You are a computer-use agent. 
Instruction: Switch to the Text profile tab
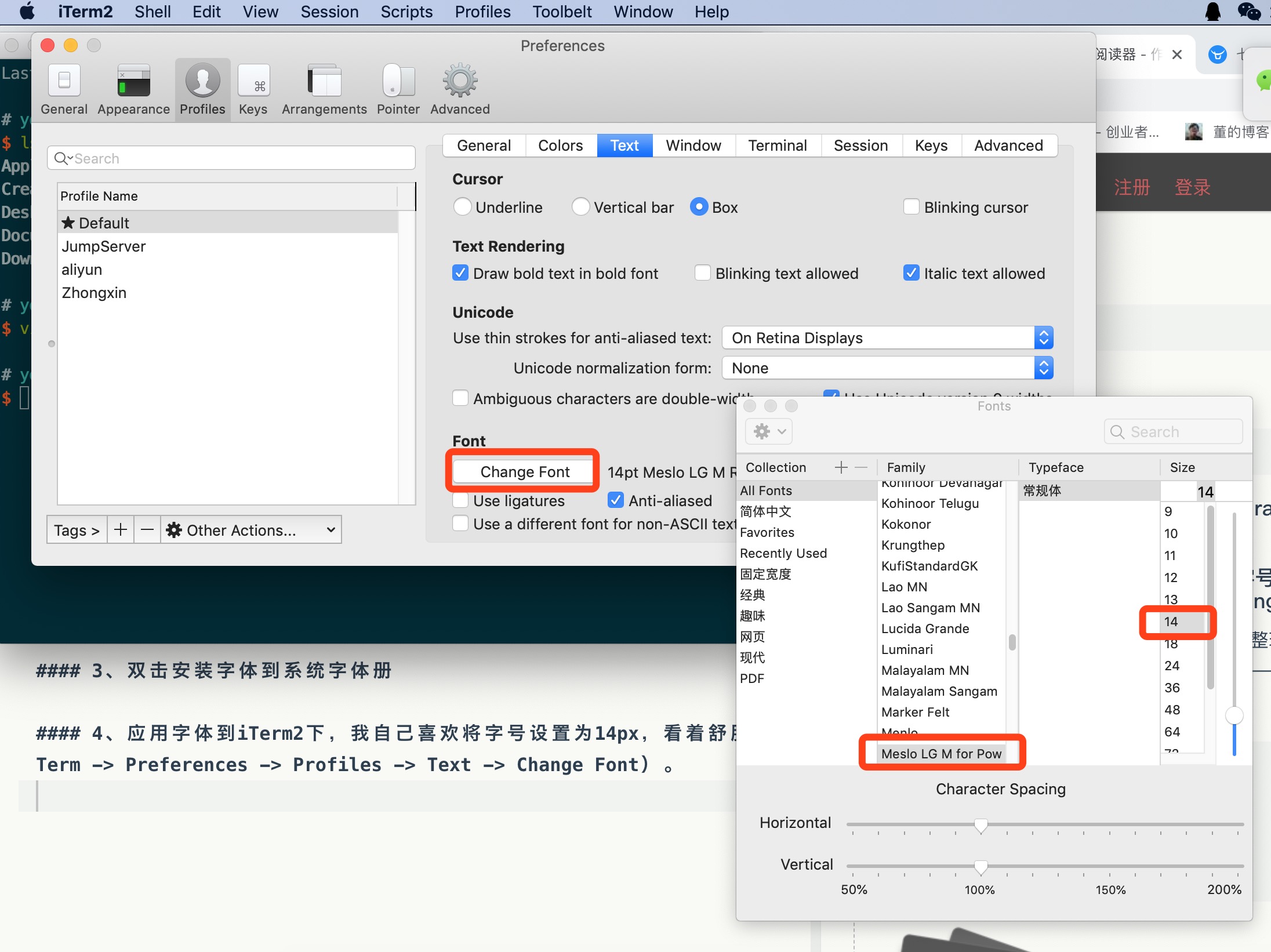click(624, 145)
